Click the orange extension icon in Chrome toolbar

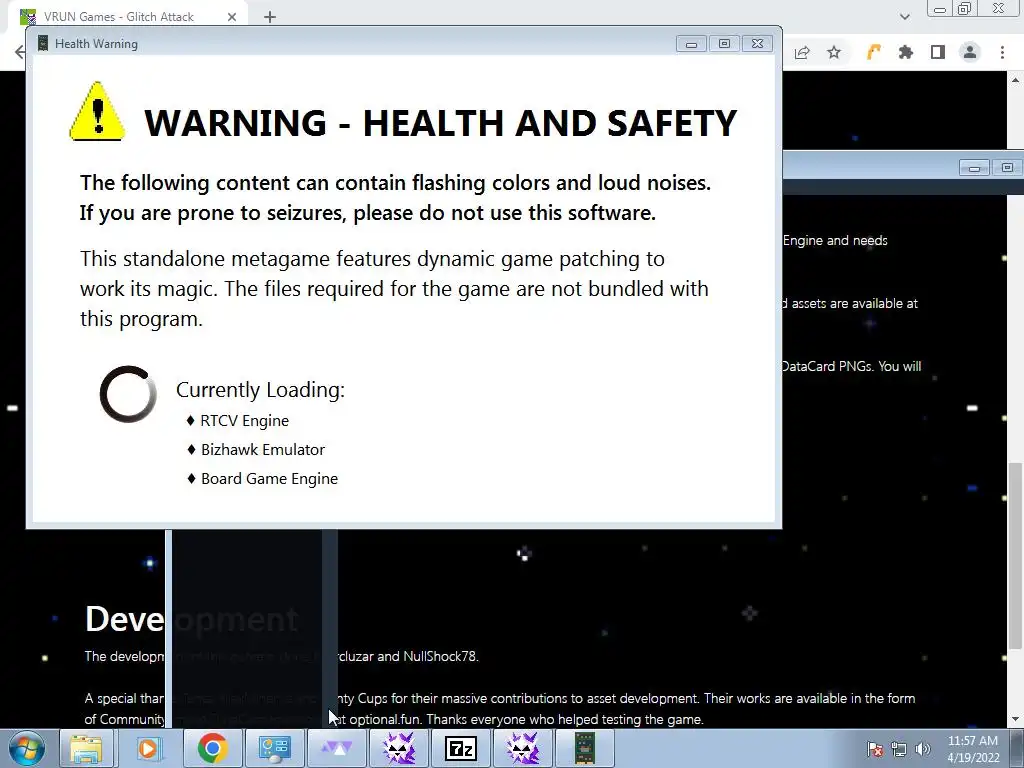[873, 52]
